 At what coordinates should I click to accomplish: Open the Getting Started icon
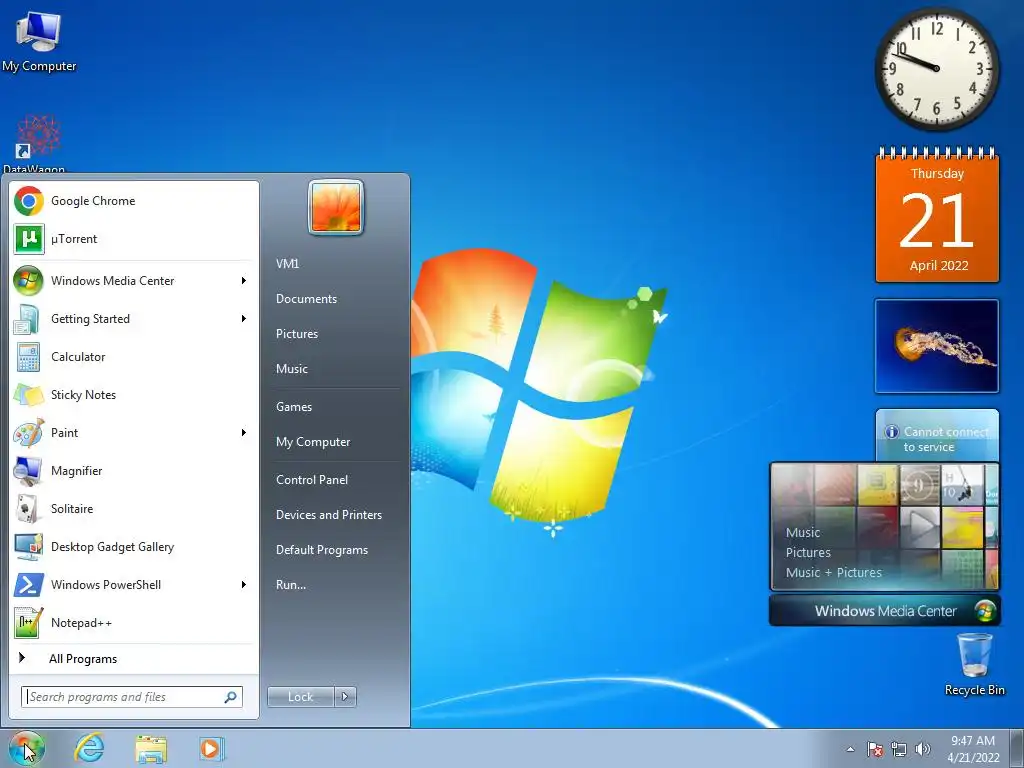(x=28, y=319)
